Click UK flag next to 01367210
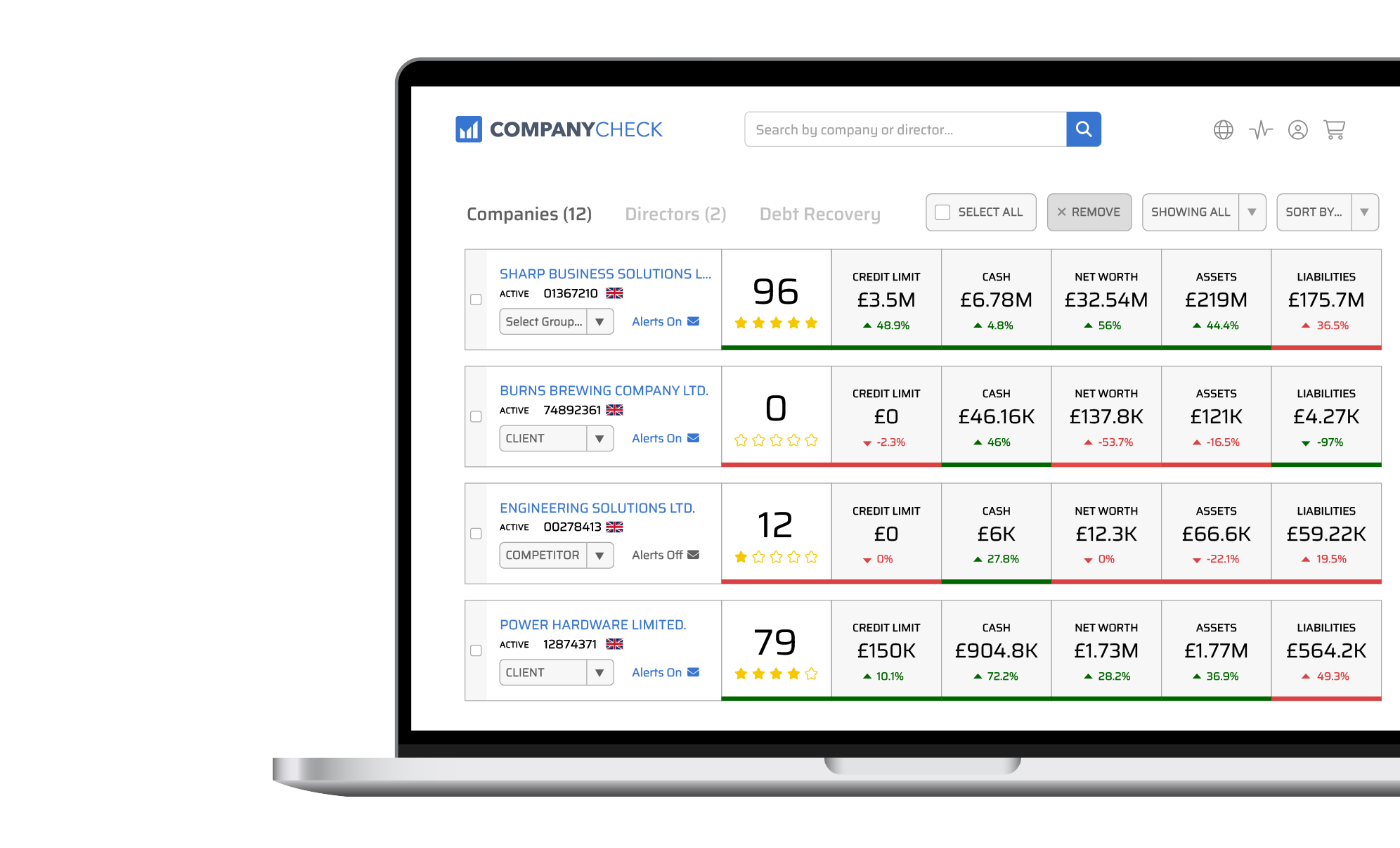The width and height of the screenshot is (1400, 848). pyautogui.click(x=614, y=293)
